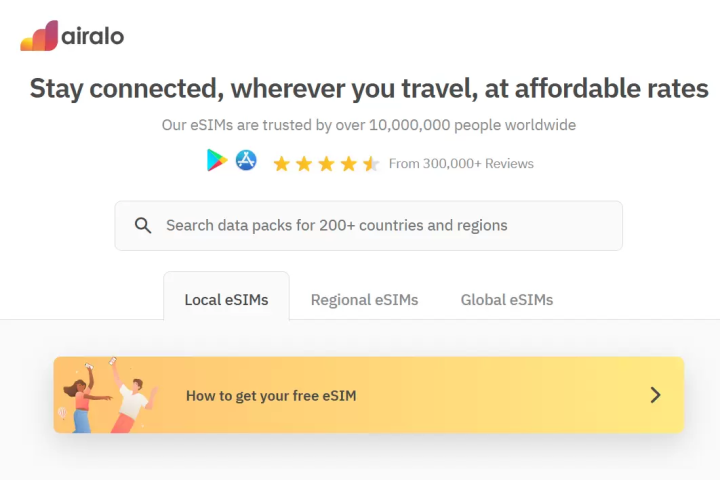720x480 pixels.
Task: Open the "How to get your free eSIM" link
Action: 271,395
